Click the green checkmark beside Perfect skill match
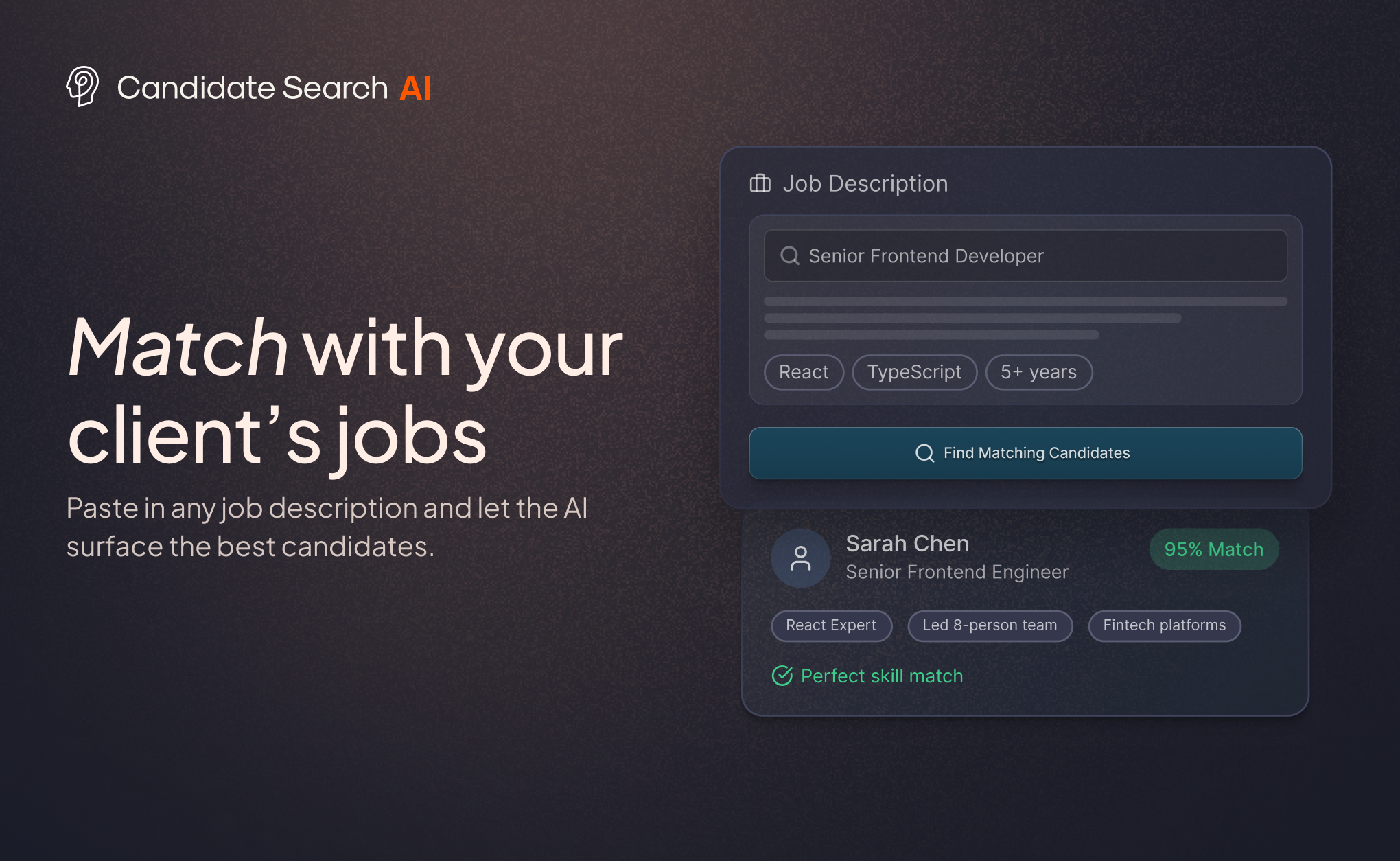 (x=782, y=676)
